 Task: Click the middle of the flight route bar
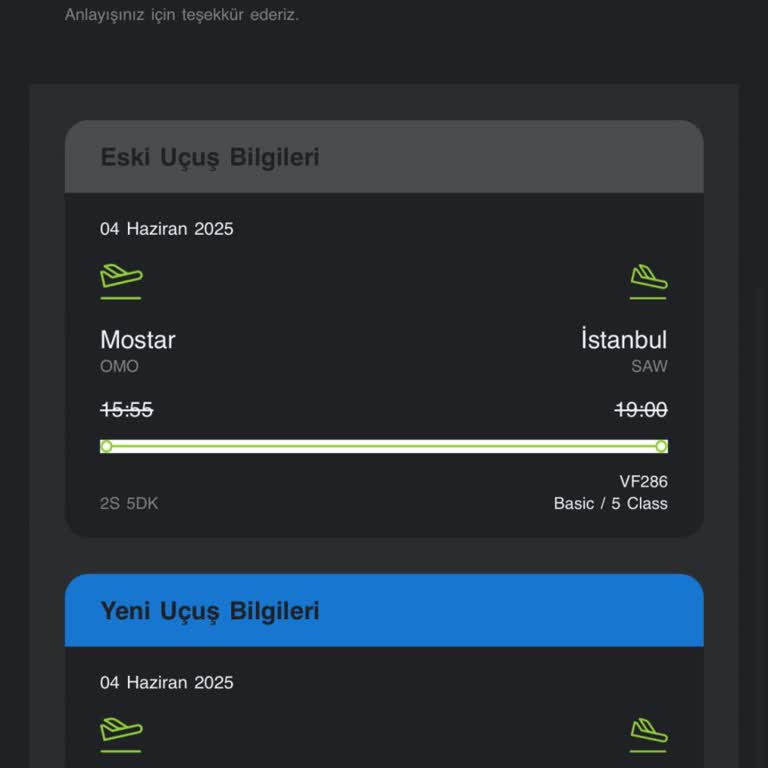click(x=384, y=446)
